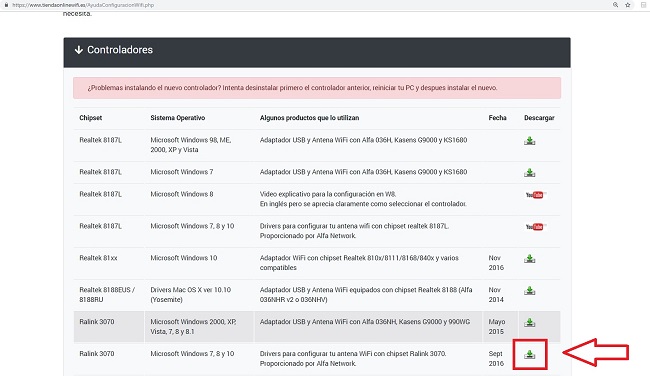Click the browser zoom magnifier icon

coord(616,5)
